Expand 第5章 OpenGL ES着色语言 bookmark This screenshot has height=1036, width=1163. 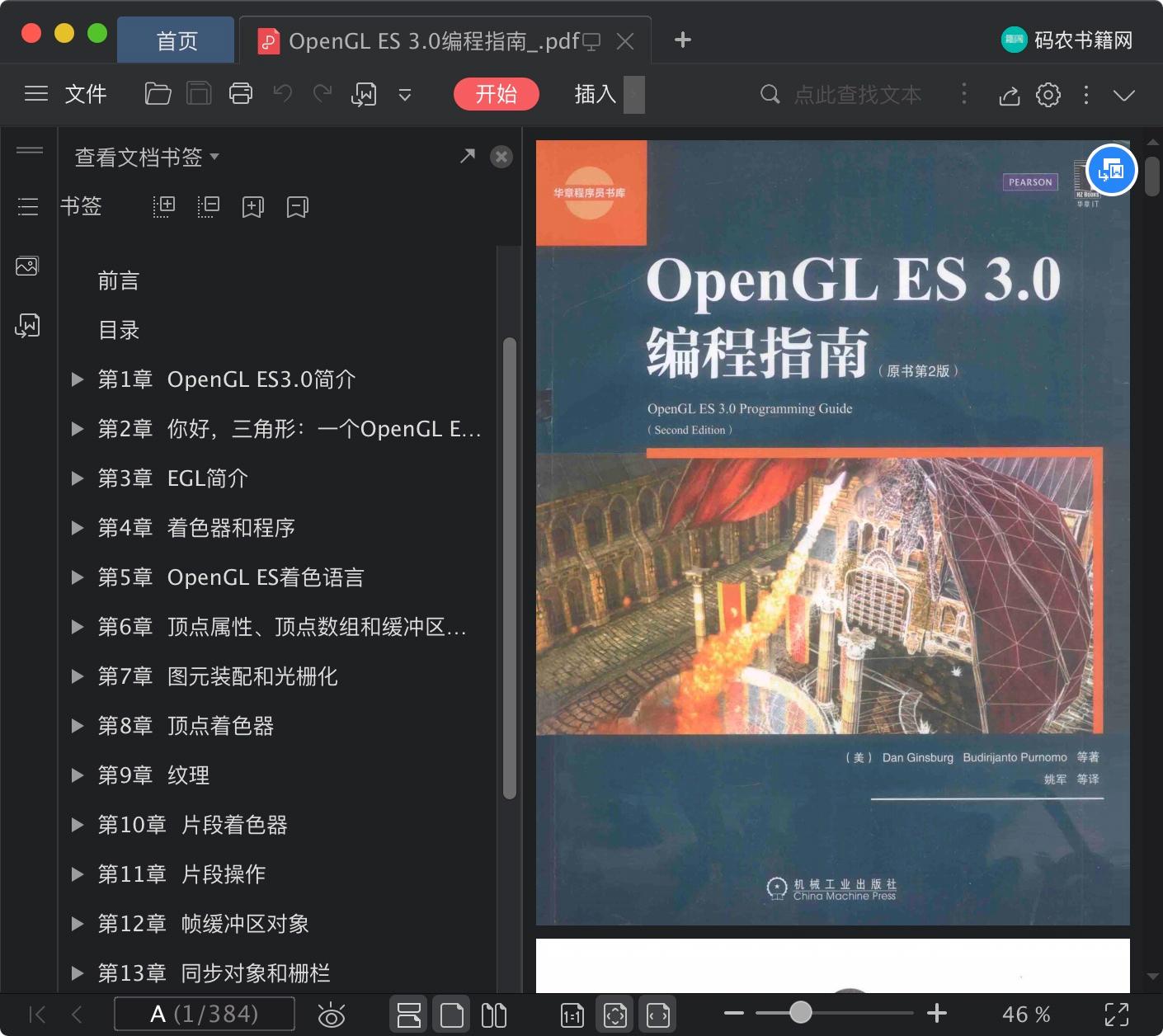(x=78, y=577)
